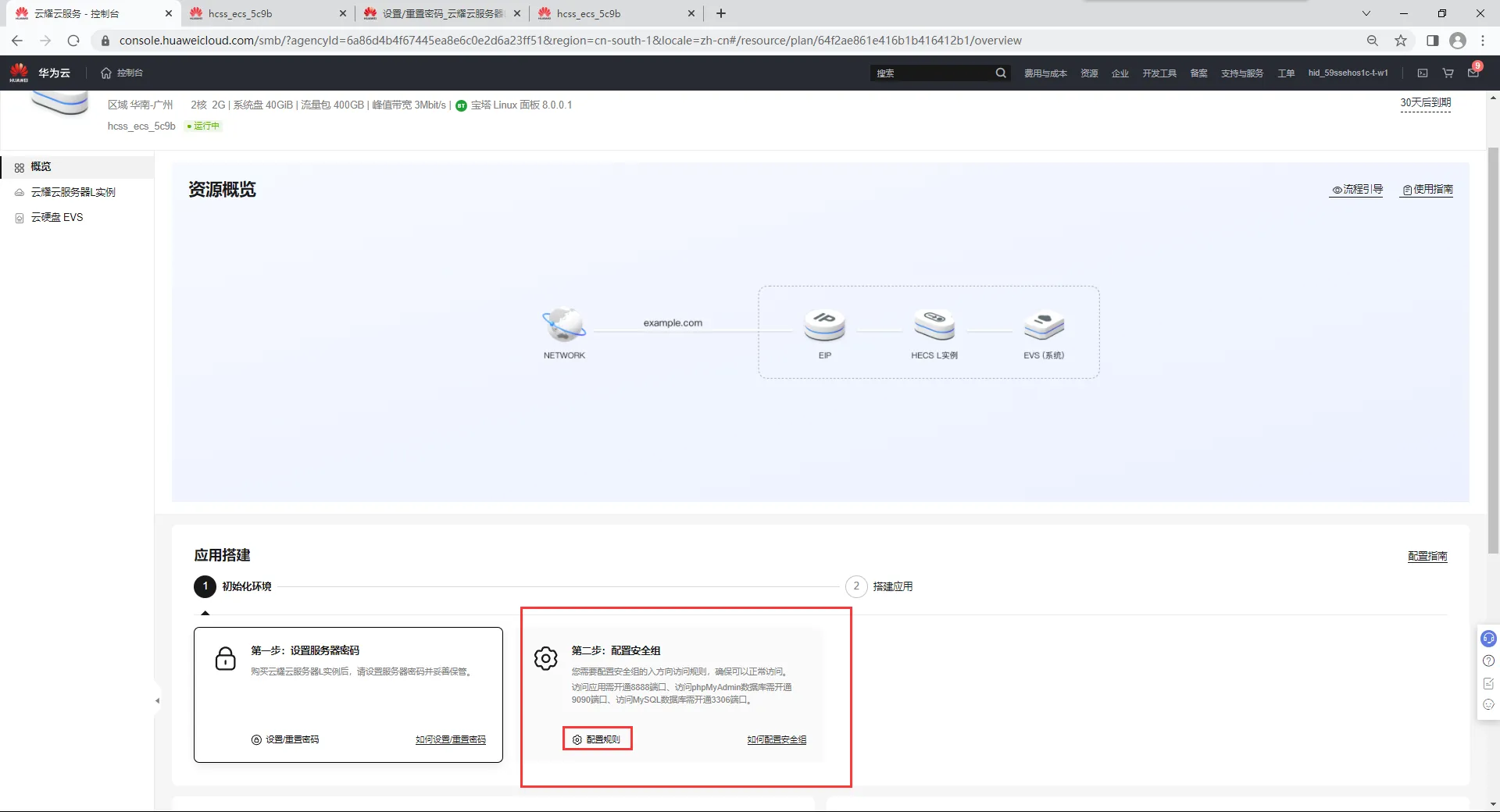Viewport: 1500px width, 812px height.
Task: Open the 如何配置安全组 help link
Action: coord(777,739)
